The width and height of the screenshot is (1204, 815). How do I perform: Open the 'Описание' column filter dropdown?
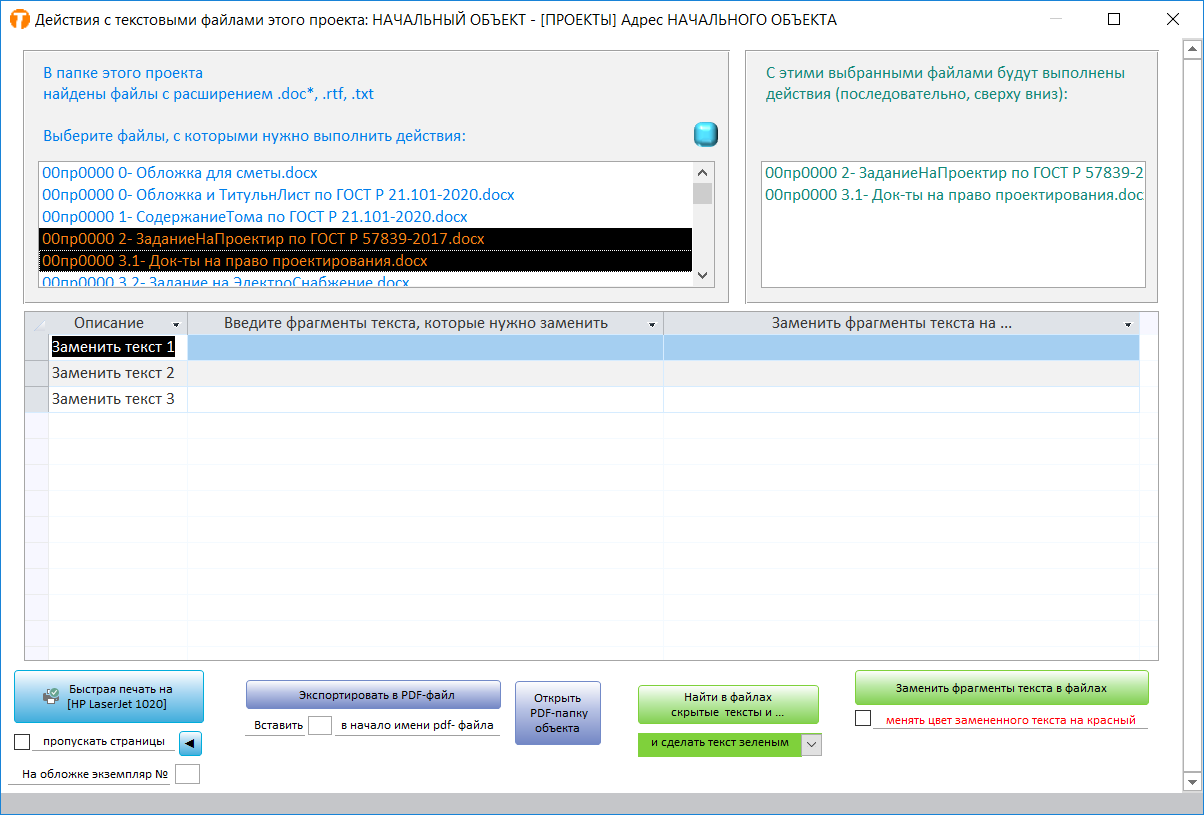point(177,324)
